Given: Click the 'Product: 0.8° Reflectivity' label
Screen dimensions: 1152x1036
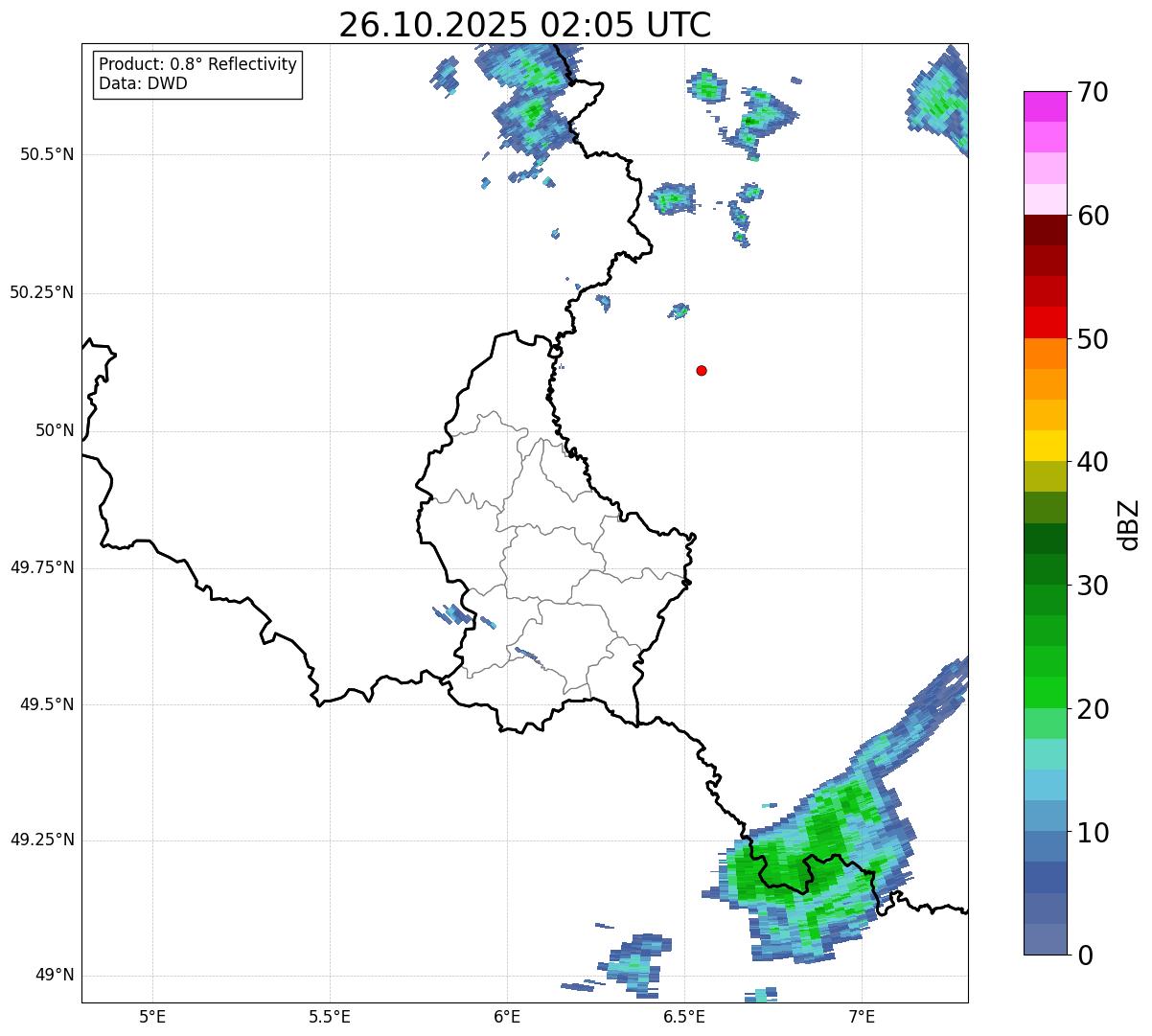Looking at the screenshot, I should pyautogui.click(x=198, y=64).
